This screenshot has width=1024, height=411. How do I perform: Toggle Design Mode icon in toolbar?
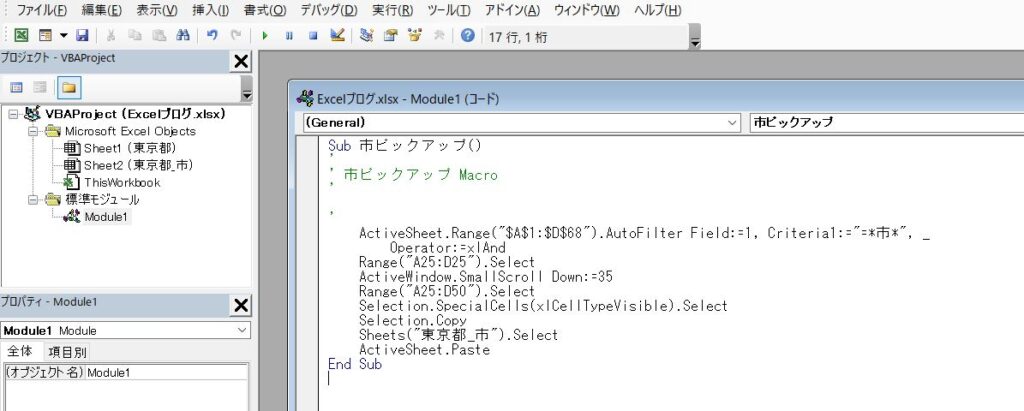pos(338,35)
